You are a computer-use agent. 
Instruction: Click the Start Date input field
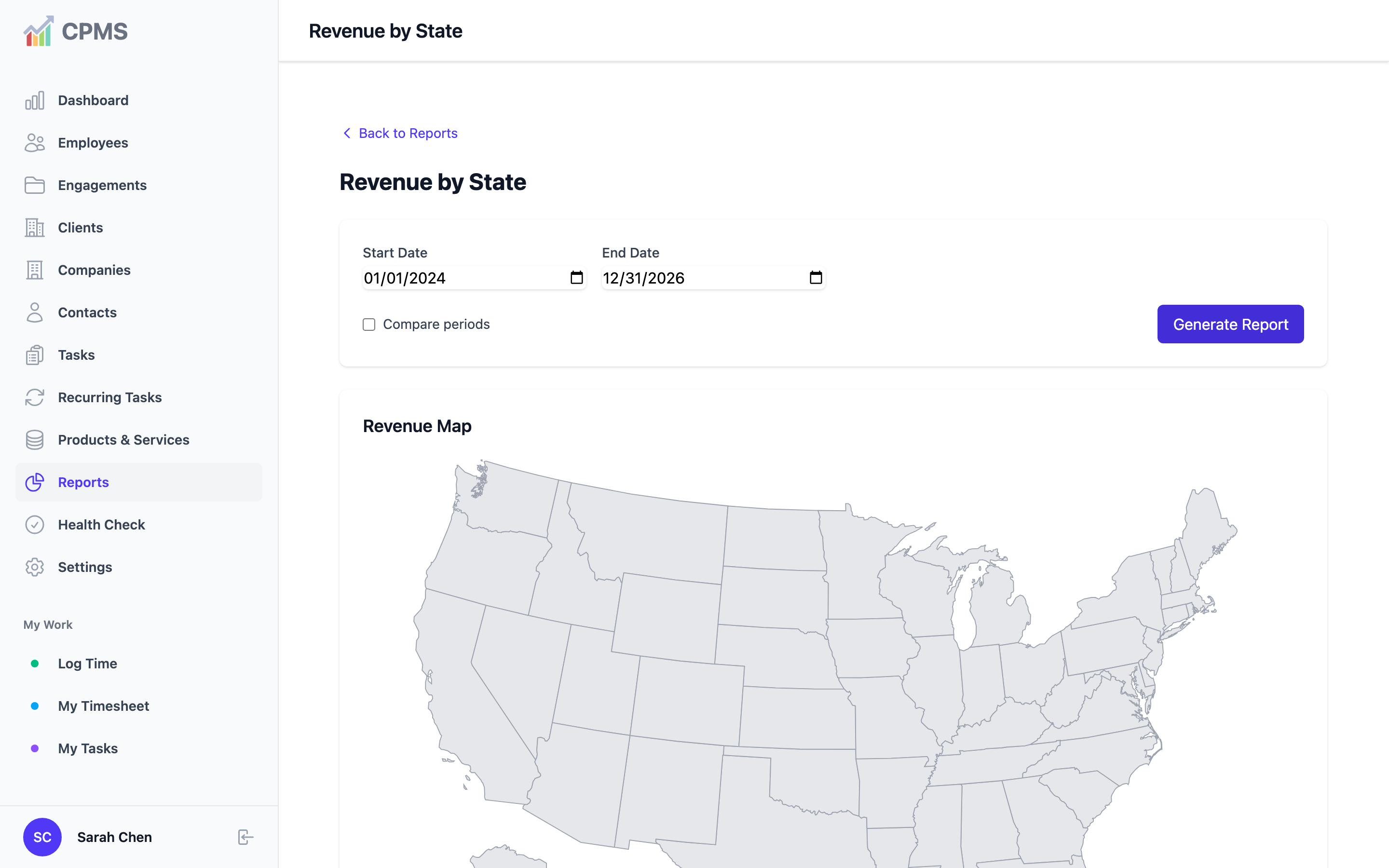474,278
